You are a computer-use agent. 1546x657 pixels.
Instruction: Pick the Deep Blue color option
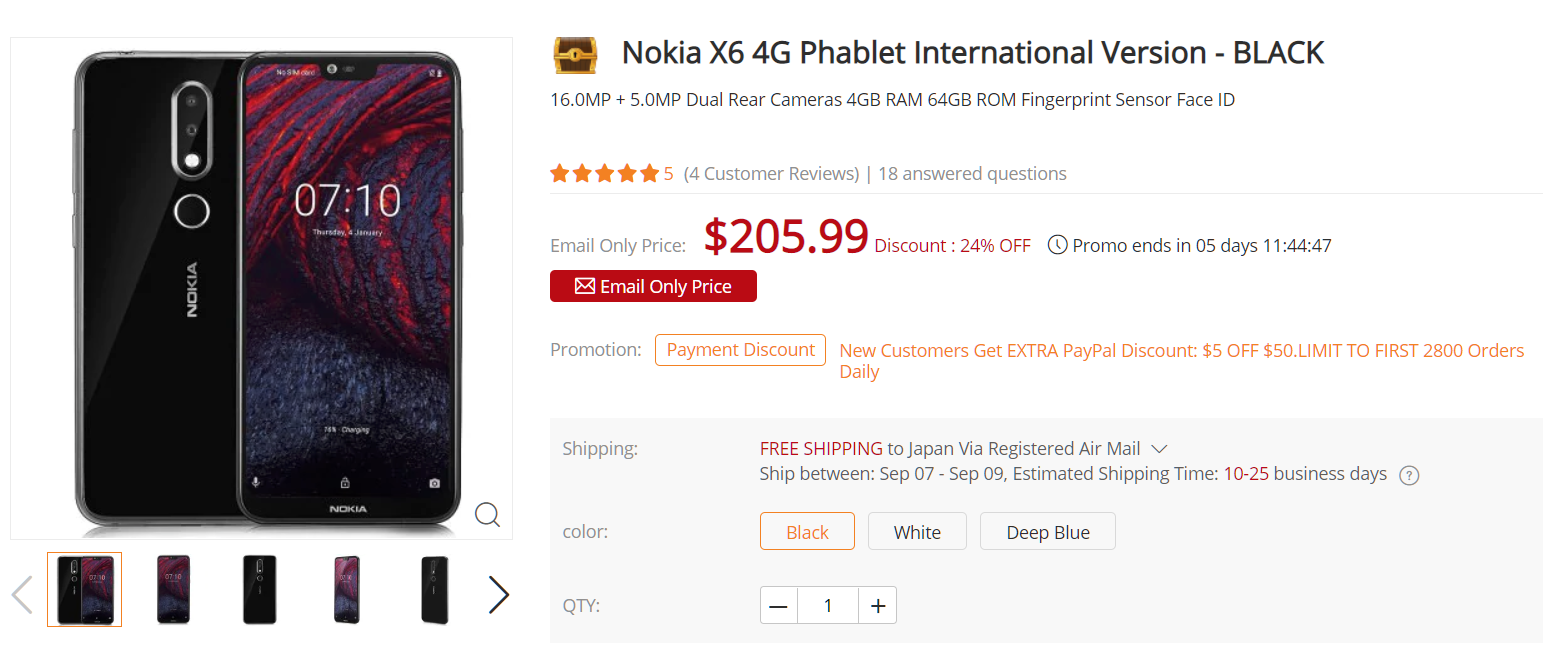coord(1047,532)
